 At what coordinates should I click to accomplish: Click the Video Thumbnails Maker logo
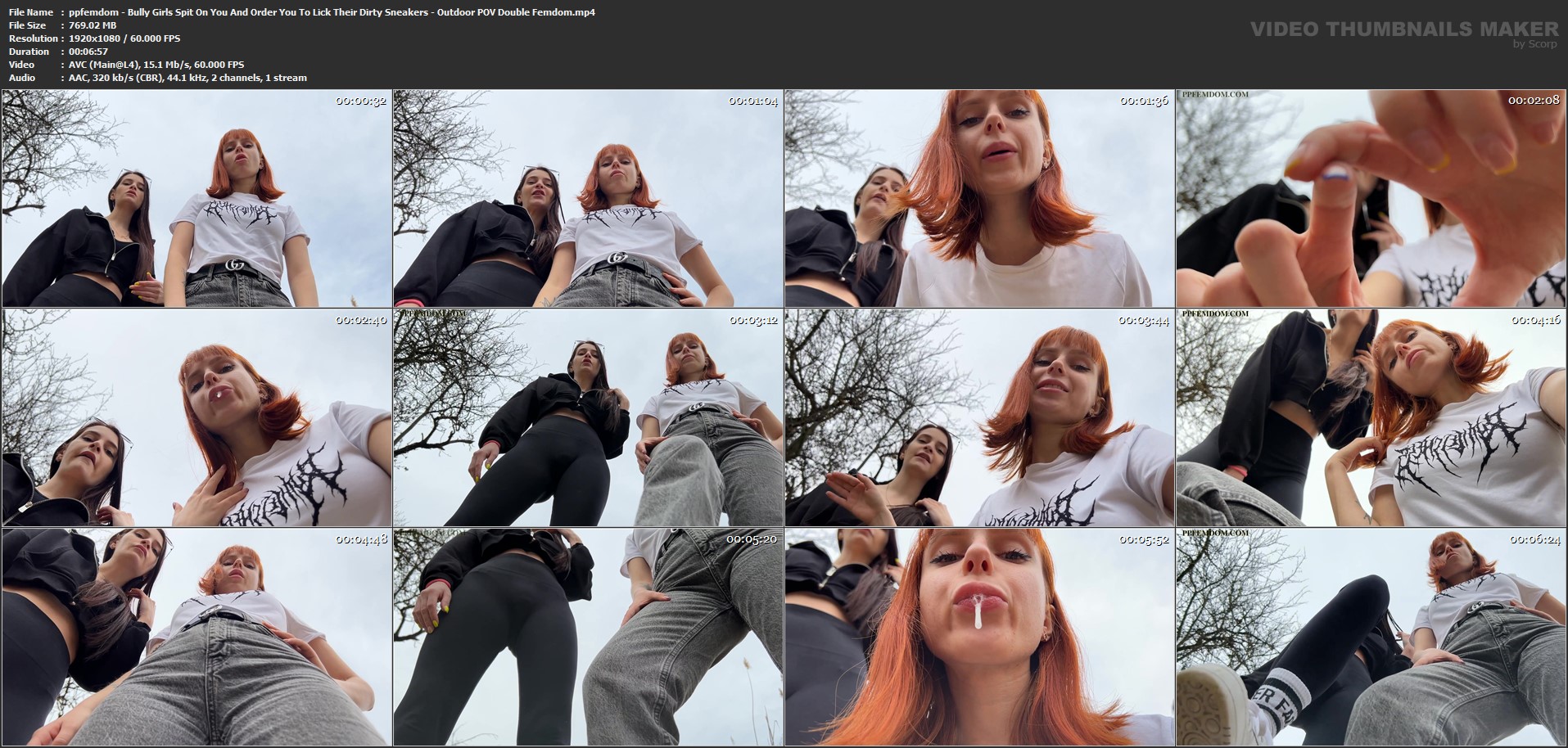[1403, 29]
